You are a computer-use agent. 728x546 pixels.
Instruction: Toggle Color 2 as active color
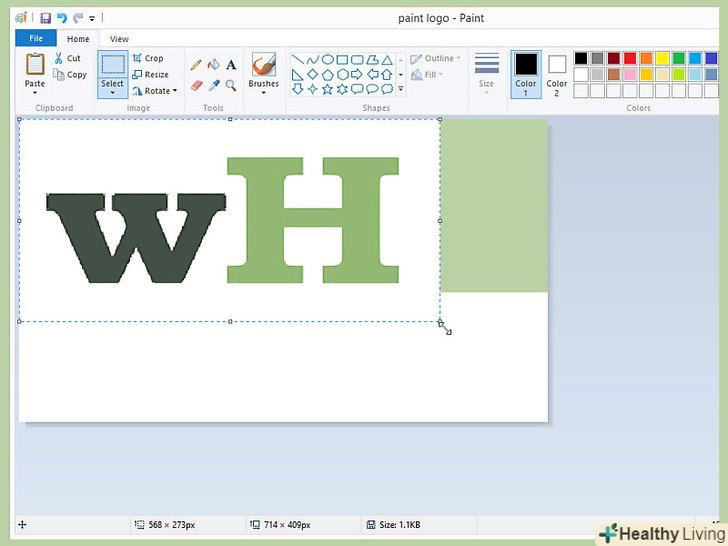tap(557, 73)
